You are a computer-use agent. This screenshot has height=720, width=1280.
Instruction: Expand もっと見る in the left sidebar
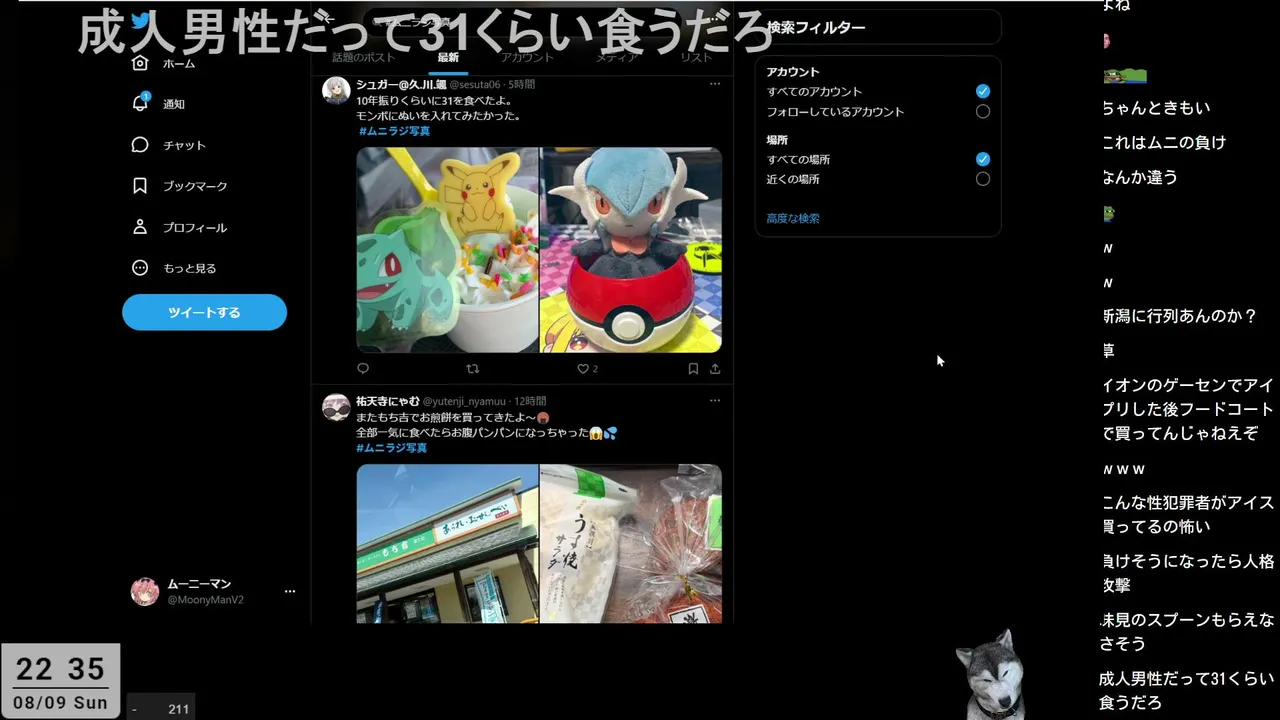point(175,268)
